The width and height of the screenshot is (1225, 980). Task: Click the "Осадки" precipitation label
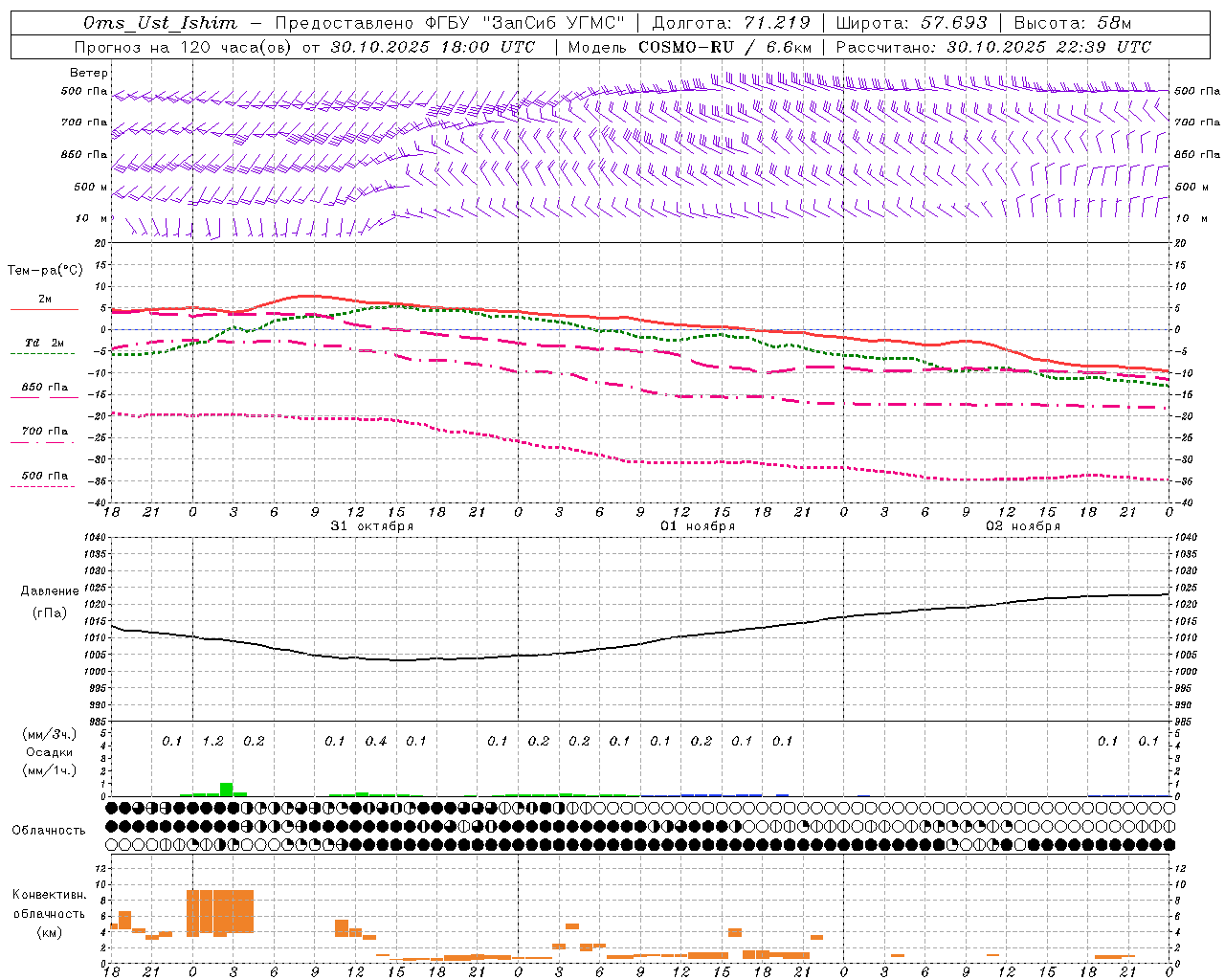(x=50, y=752)
